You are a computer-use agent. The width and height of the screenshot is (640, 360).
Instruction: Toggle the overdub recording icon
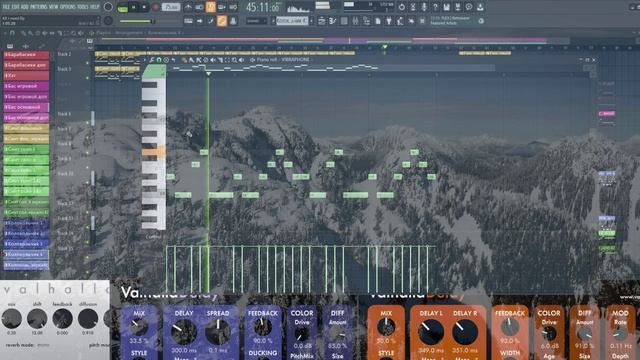(x=222, y=7)
